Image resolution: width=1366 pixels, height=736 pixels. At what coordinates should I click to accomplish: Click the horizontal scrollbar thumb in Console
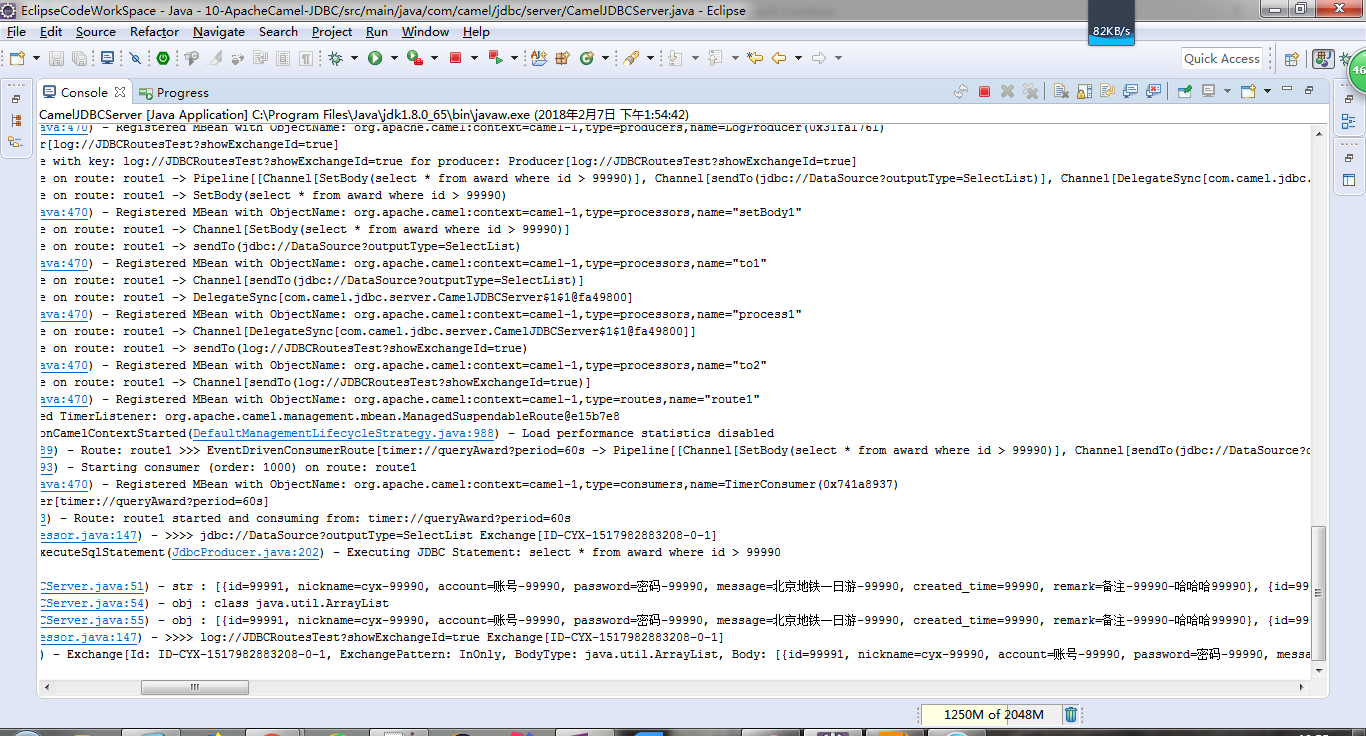[194, 687]
